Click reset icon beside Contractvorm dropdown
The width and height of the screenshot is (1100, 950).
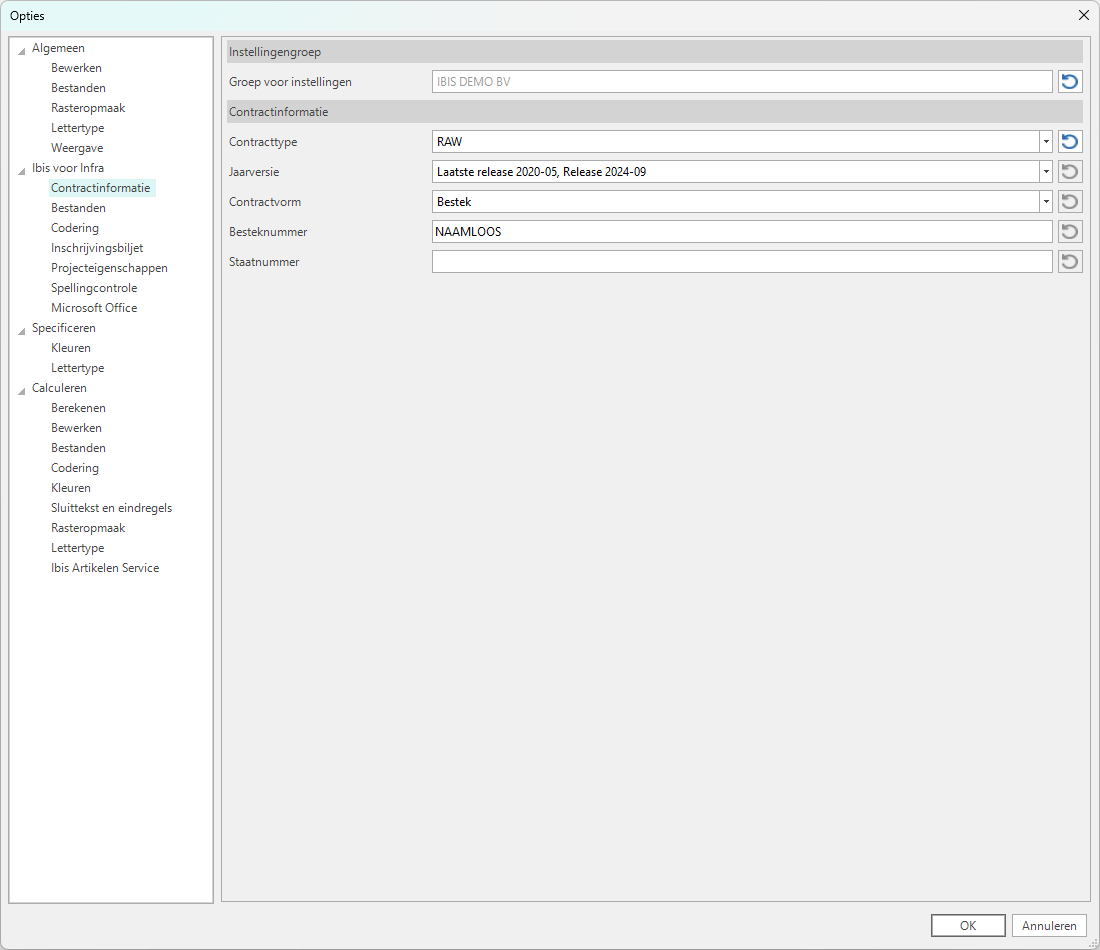(1070, 202)
